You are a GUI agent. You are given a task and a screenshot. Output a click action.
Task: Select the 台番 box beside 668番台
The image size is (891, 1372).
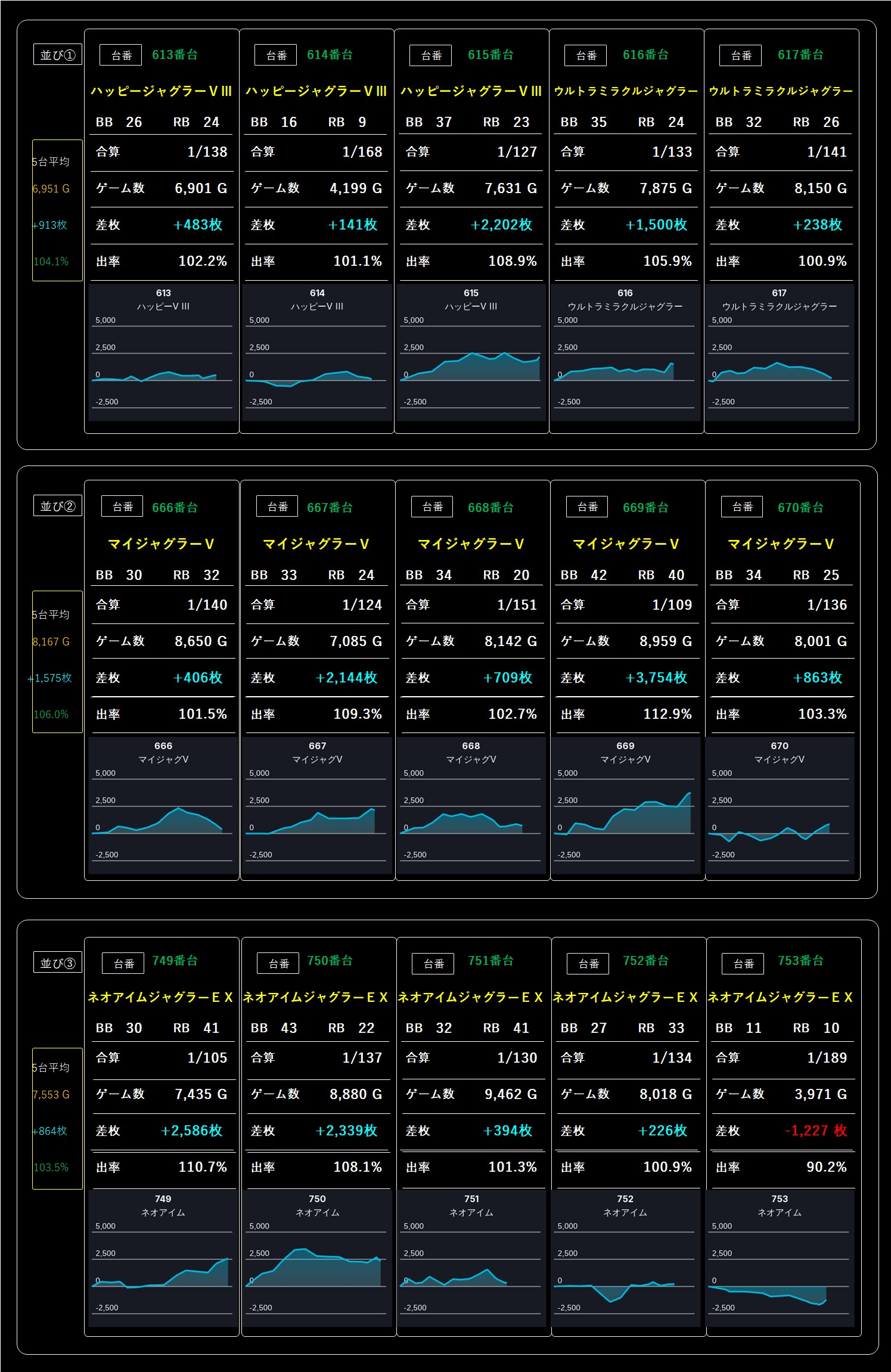click(x=432, y=507)
